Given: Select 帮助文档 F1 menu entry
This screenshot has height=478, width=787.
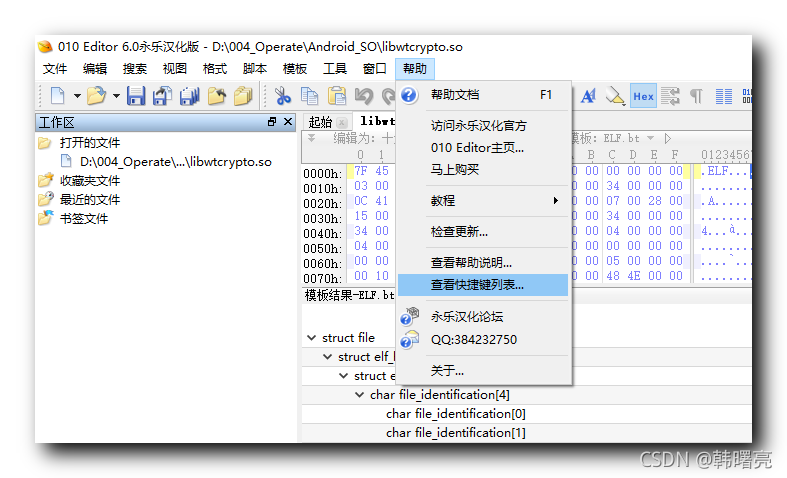Looking at the screenshot, I should pos(483,95).
